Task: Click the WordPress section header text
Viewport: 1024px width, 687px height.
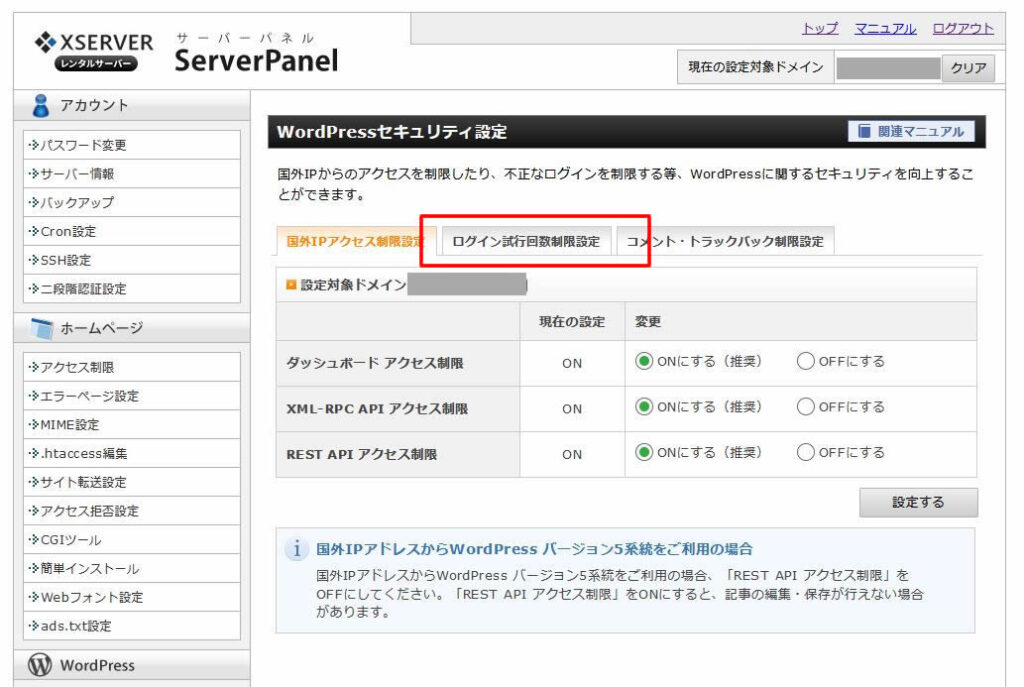Action: [97, 665]
